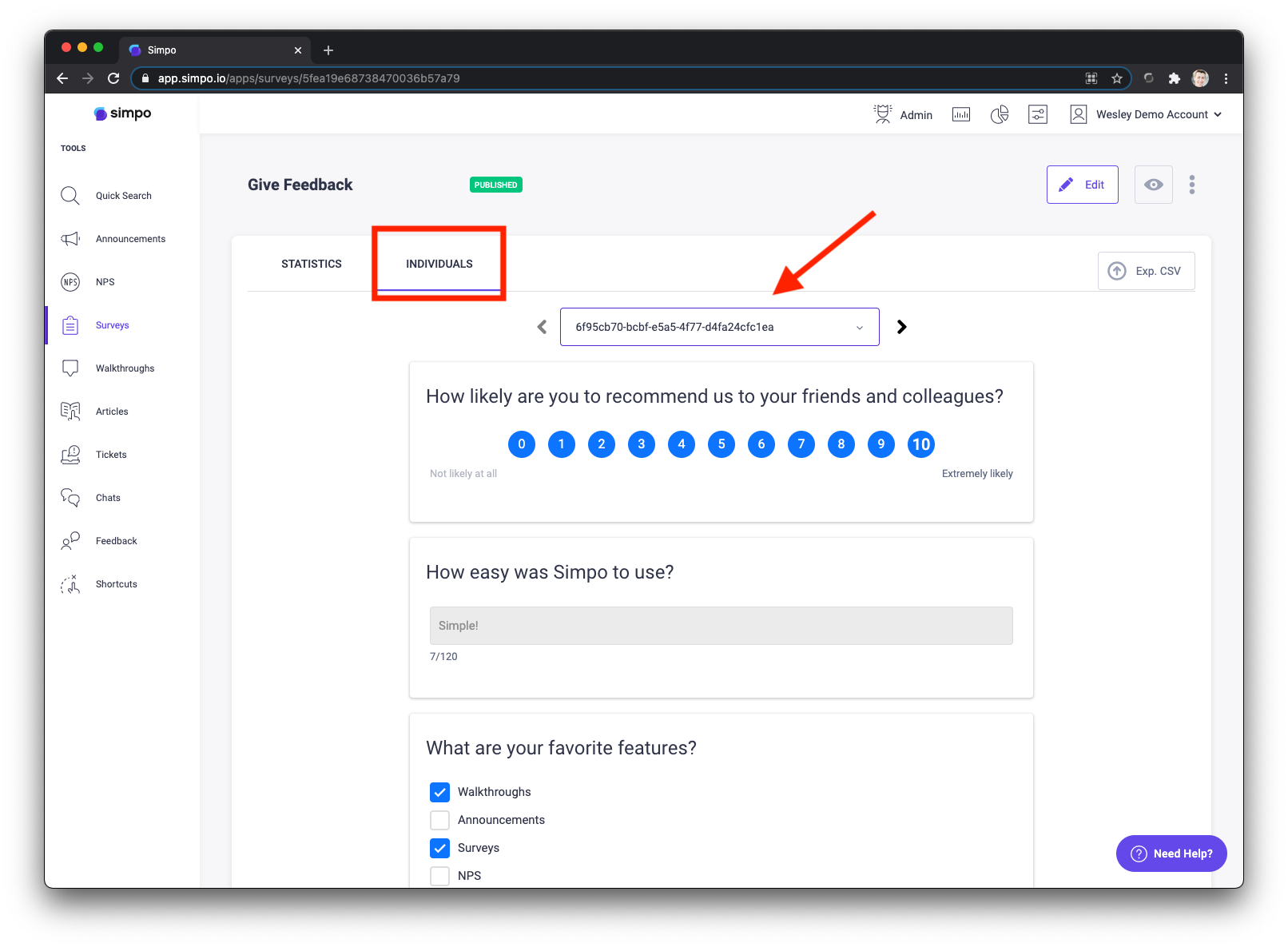
Task: Open the three-dot more options menu
Action: click(x=1192, y=185)
